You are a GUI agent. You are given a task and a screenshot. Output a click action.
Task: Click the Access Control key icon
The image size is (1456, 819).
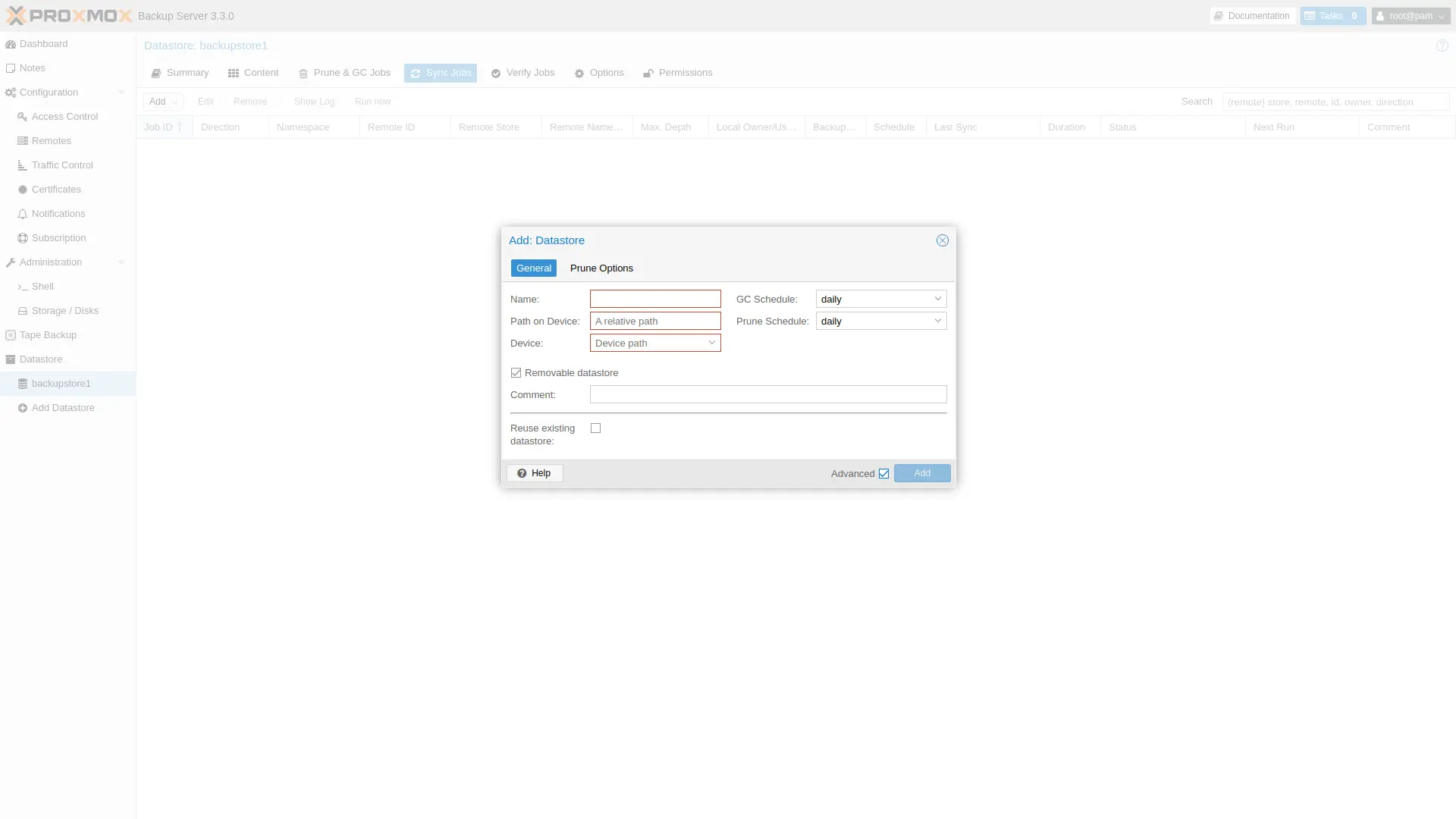23,117
